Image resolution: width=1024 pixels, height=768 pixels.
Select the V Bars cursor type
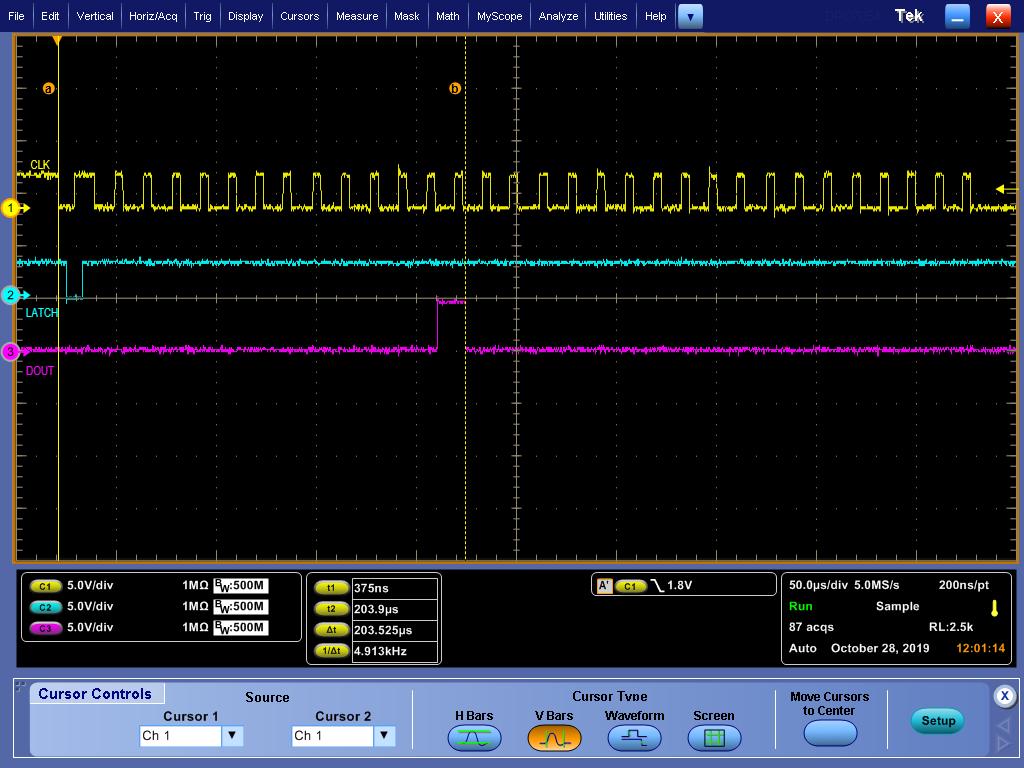[x=554, y=738]
